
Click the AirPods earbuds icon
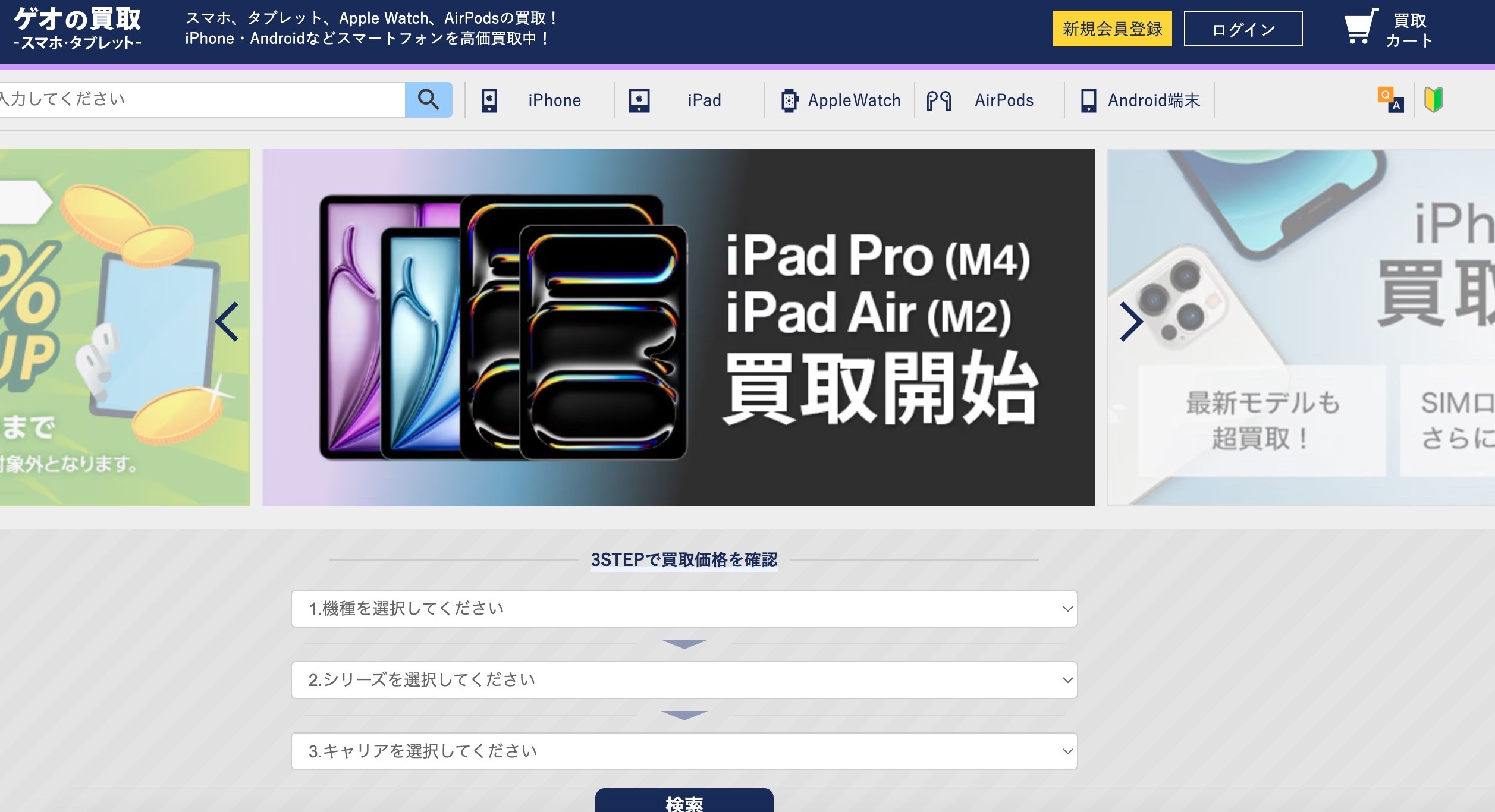939,100
